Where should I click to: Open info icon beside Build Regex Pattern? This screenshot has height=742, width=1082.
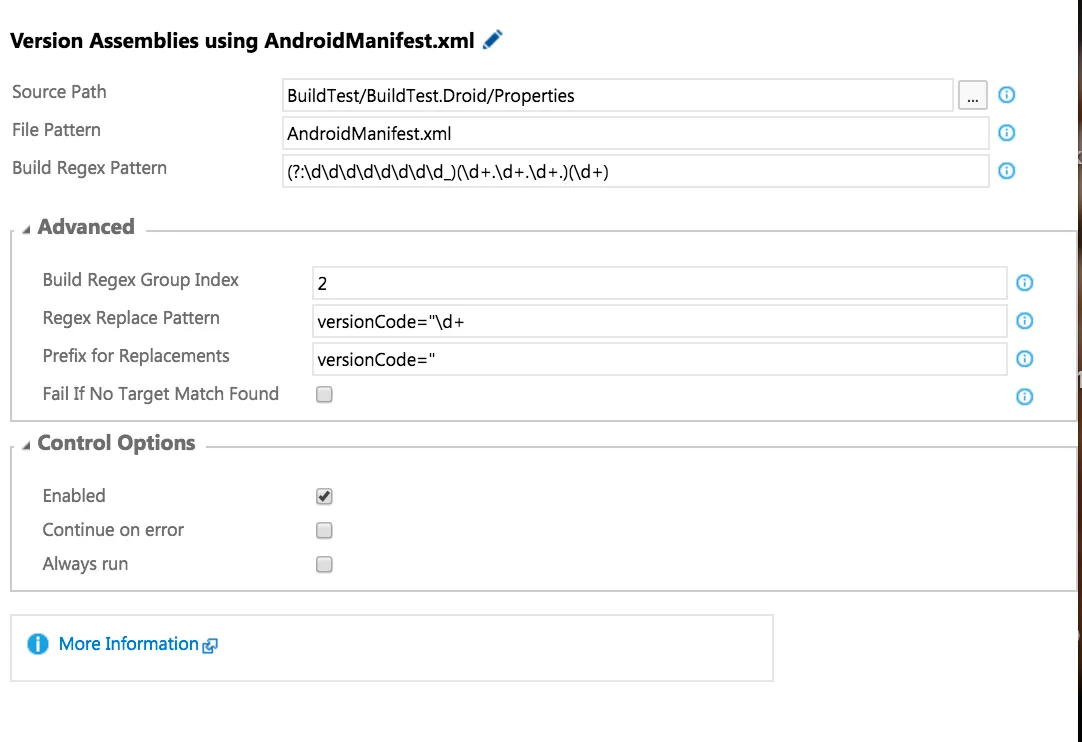(x=1007, y=171)
